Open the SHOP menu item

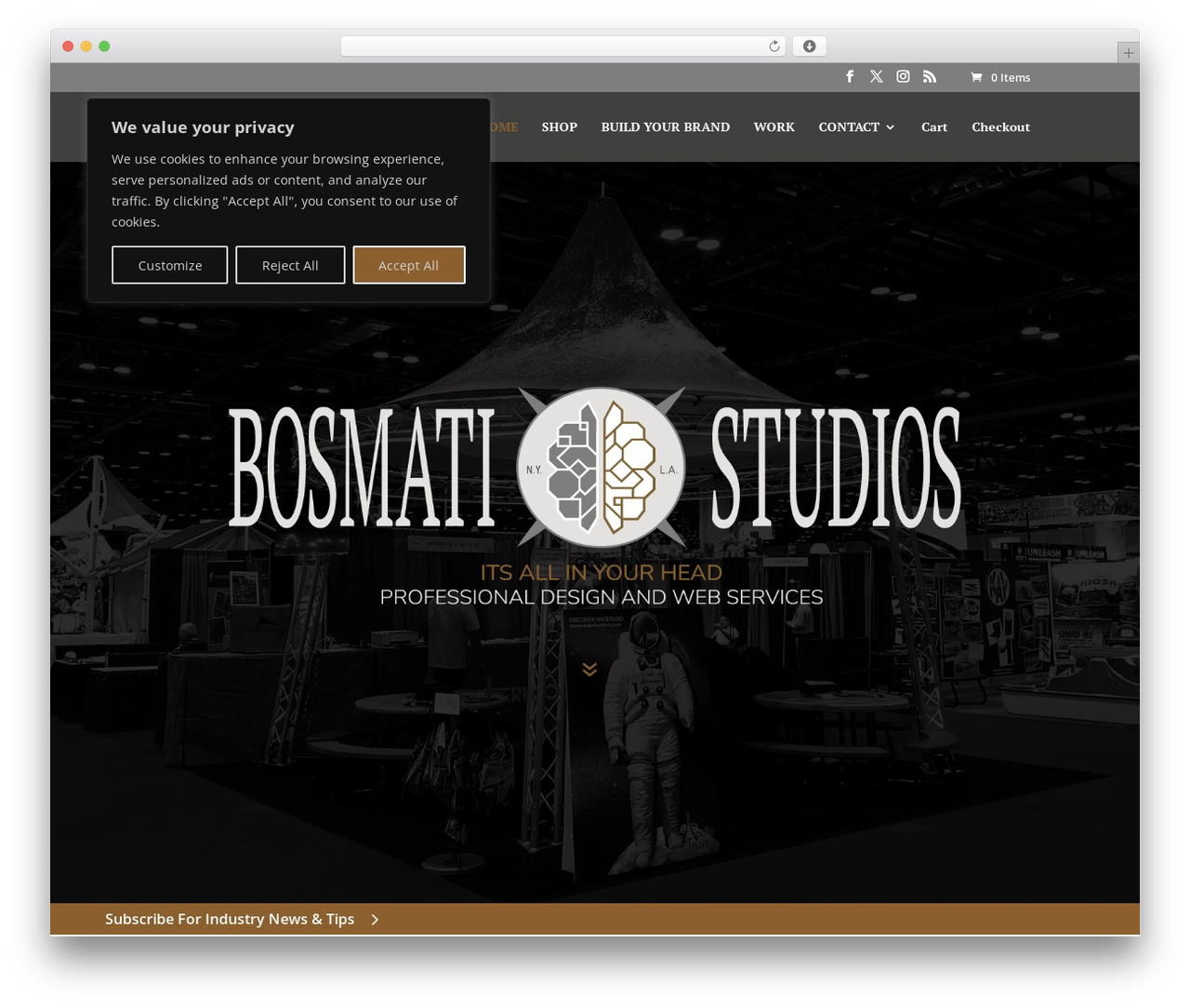[560, 126]
